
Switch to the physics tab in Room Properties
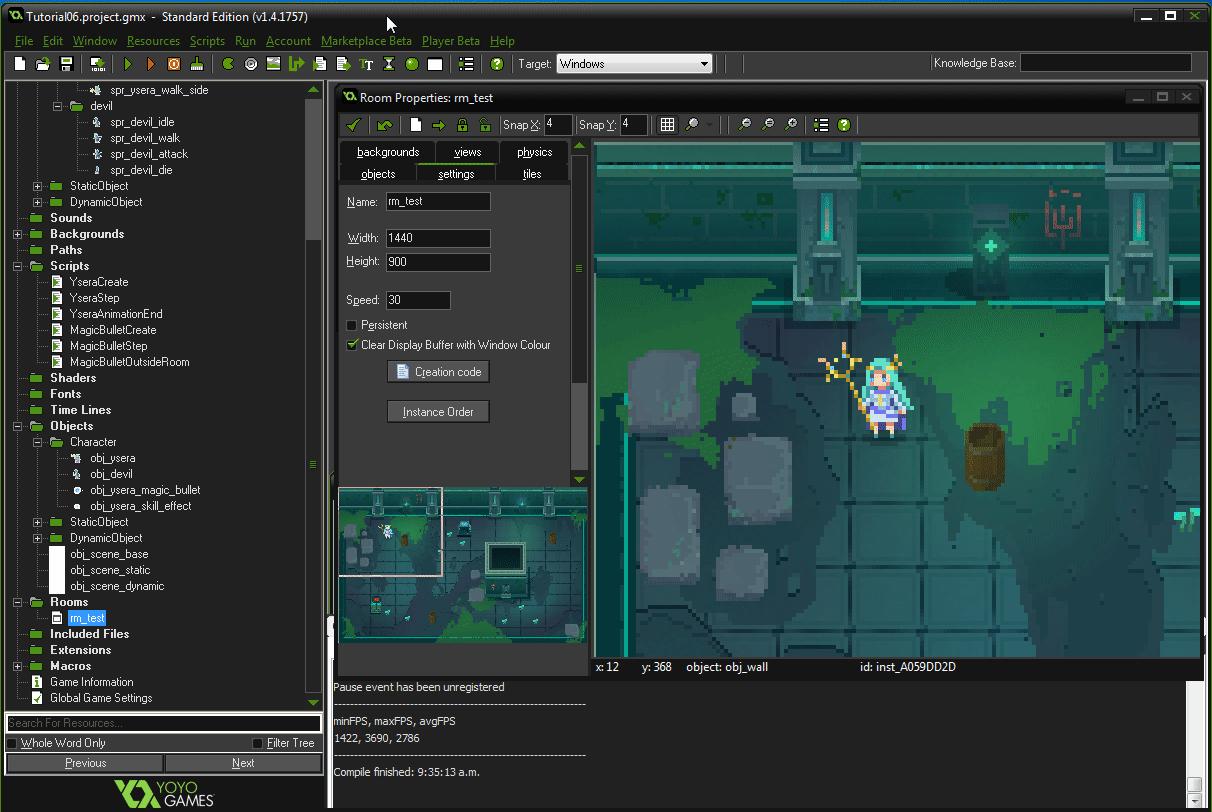[x=533, y=151]
